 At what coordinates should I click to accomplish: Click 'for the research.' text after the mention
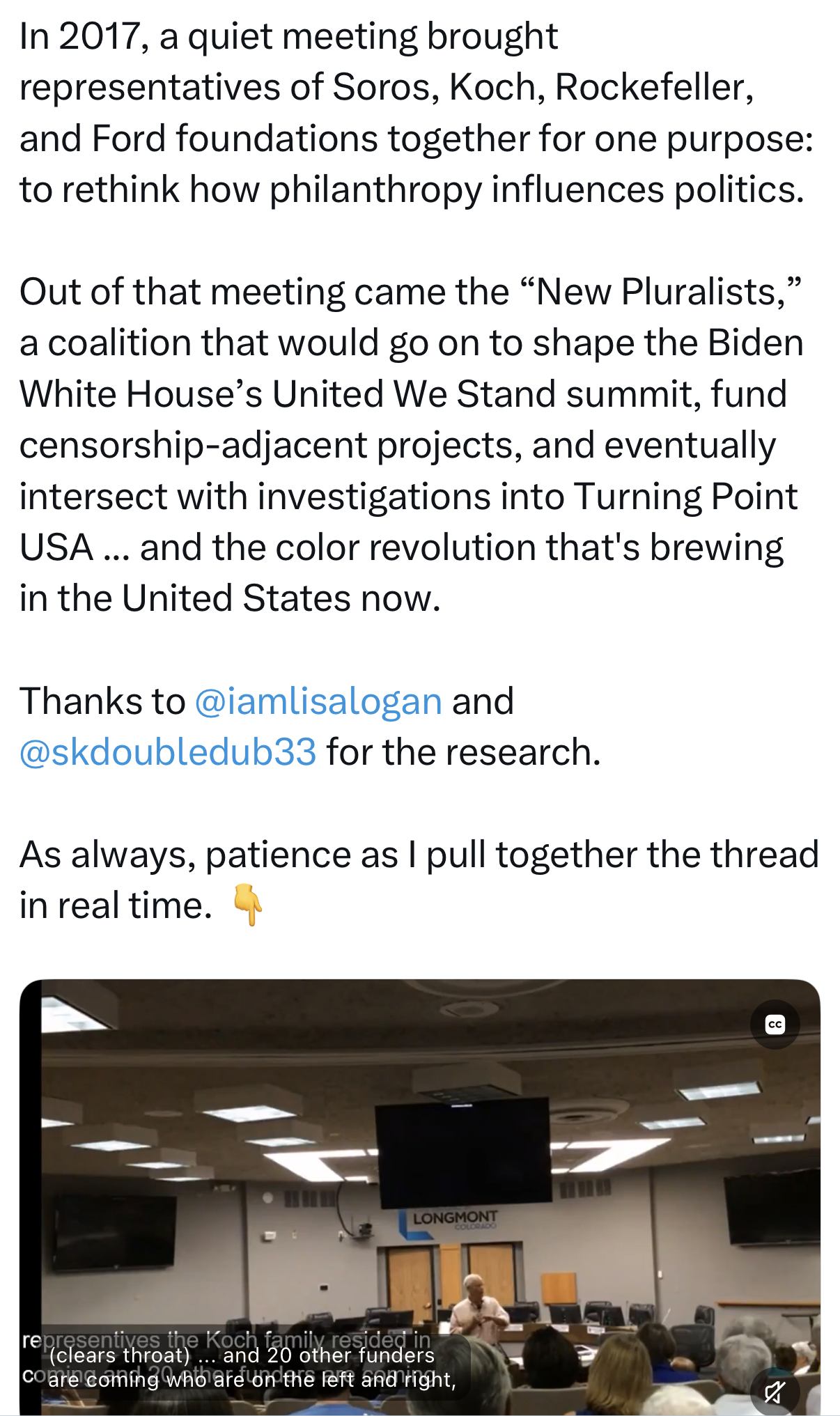click(463, 752)
